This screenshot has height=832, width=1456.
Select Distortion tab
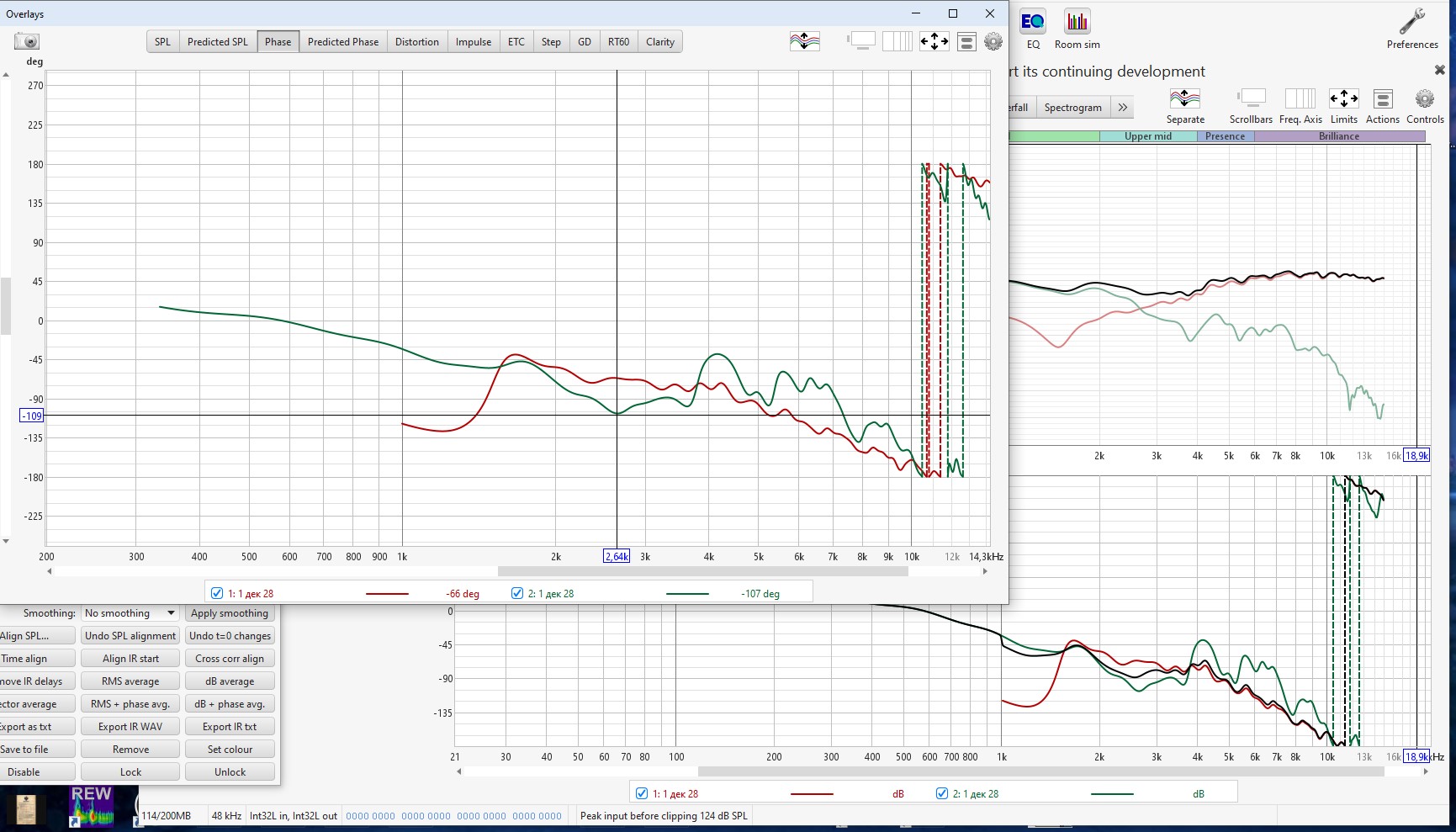tap(417, 41)
